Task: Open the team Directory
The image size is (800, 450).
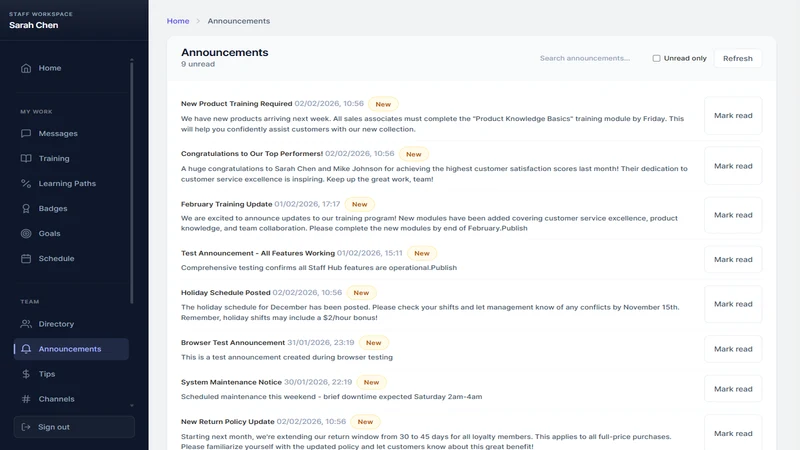Action: pos(71,323)
